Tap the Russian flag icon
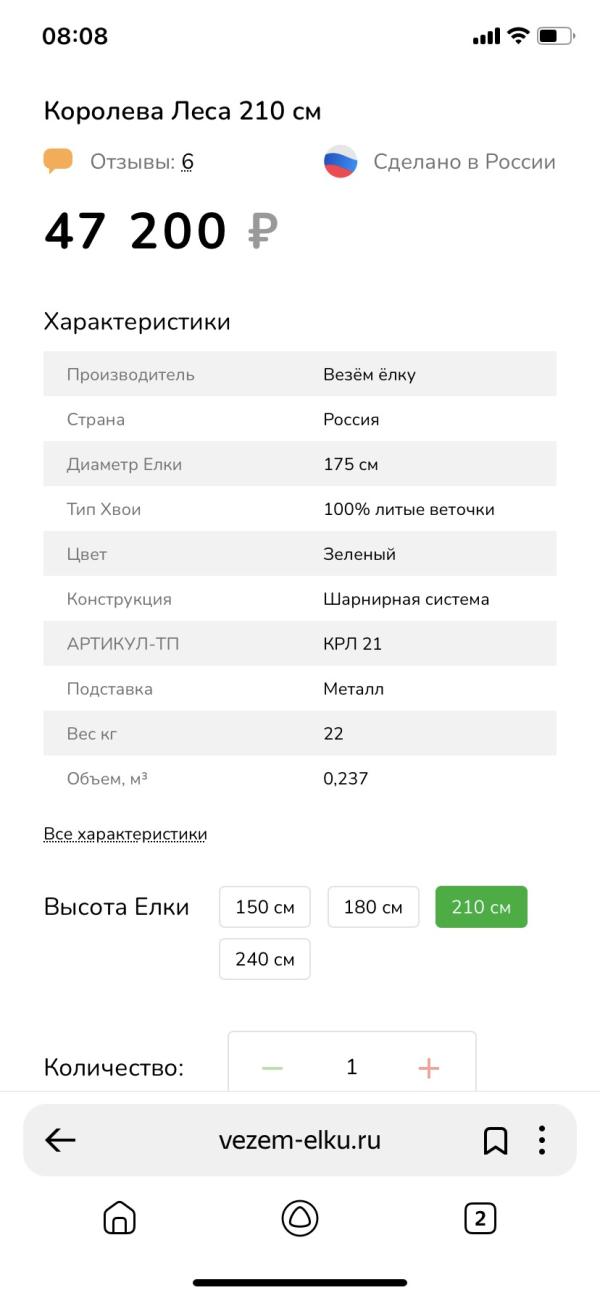The height and width of the screenshot is (1297, 600). click(x=341, y=162)
